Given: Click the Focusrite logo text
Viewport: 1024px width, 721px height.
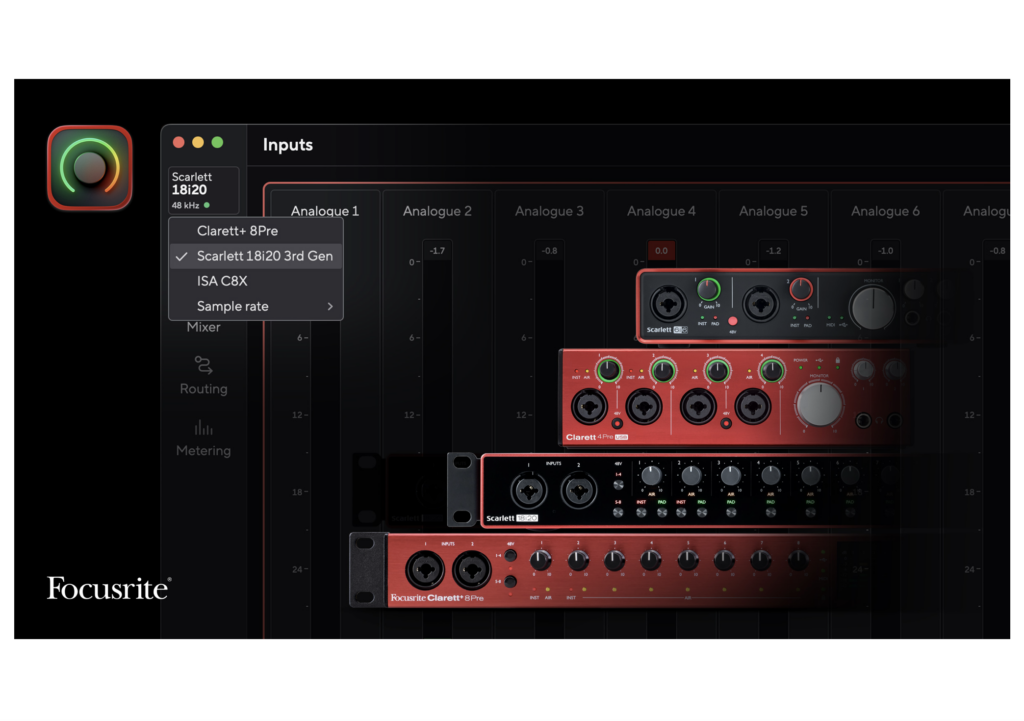Looking at the screenshot, I should tap(109, 588).
